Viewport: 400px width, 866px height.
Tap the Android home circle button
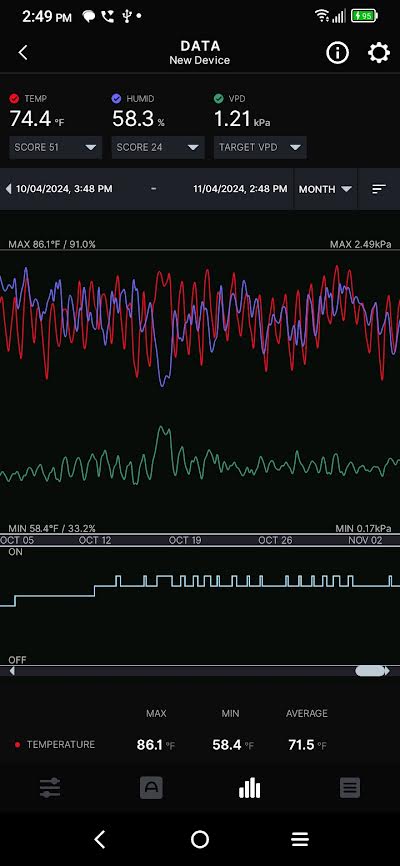pyautogui.click(x=199, y=839)
